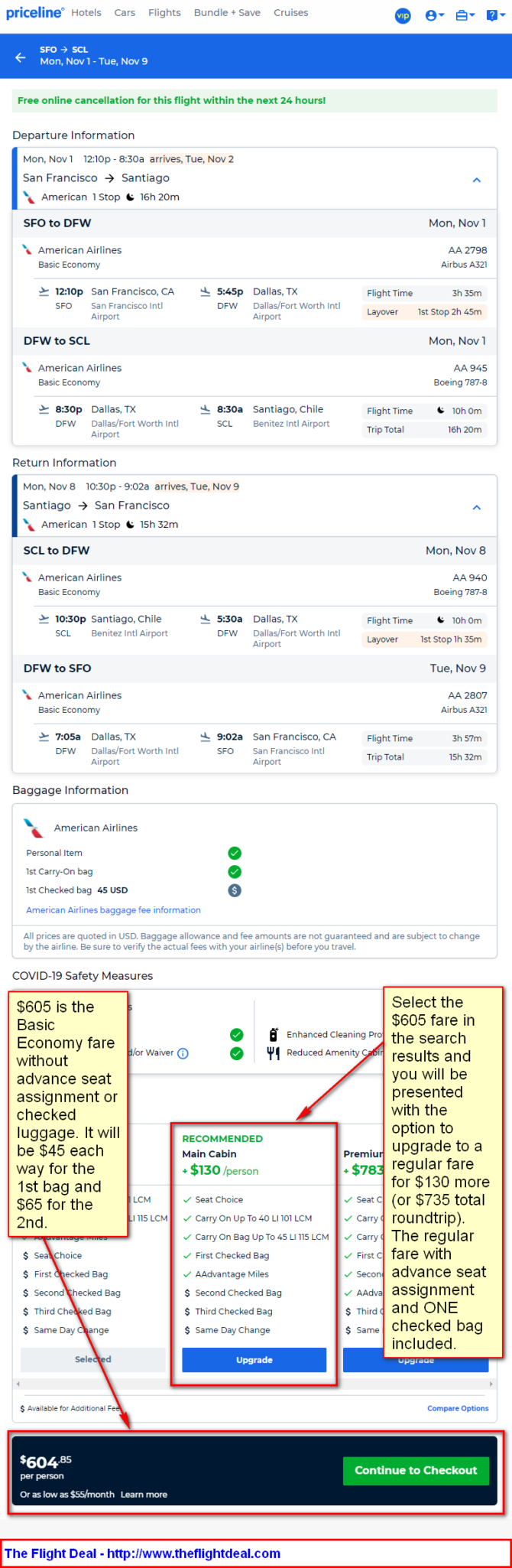Screen dimensions: 512x1568
Task: Go to the Hotels tab
Action: point(86,13)
